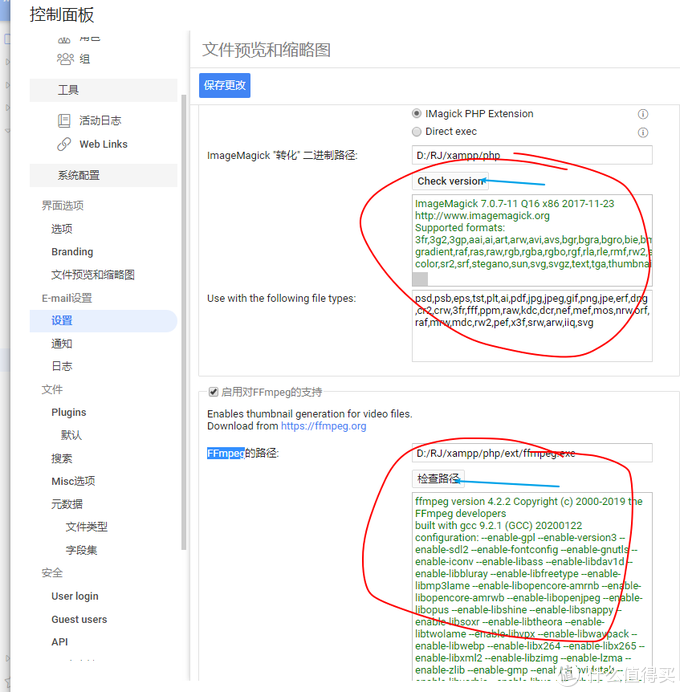Open 活动日志 in sidebar
Screen dimensions: 680x692
(x=100, y=120)
